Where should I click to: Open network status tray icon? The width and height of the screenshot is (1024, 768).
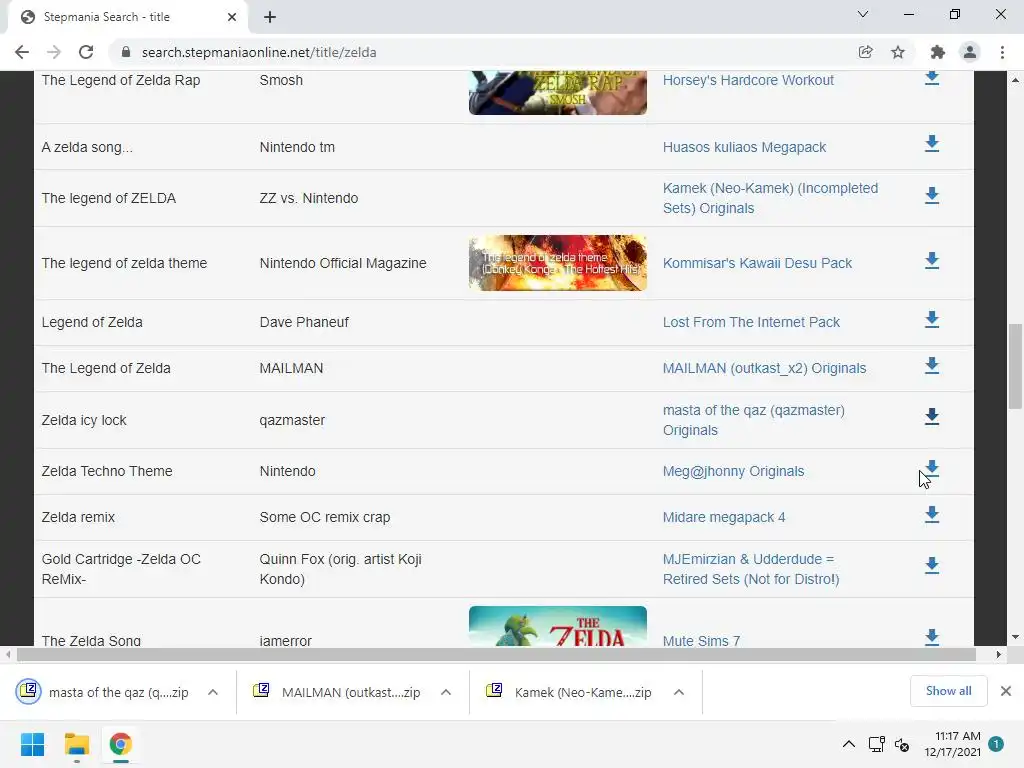(876, 744)
